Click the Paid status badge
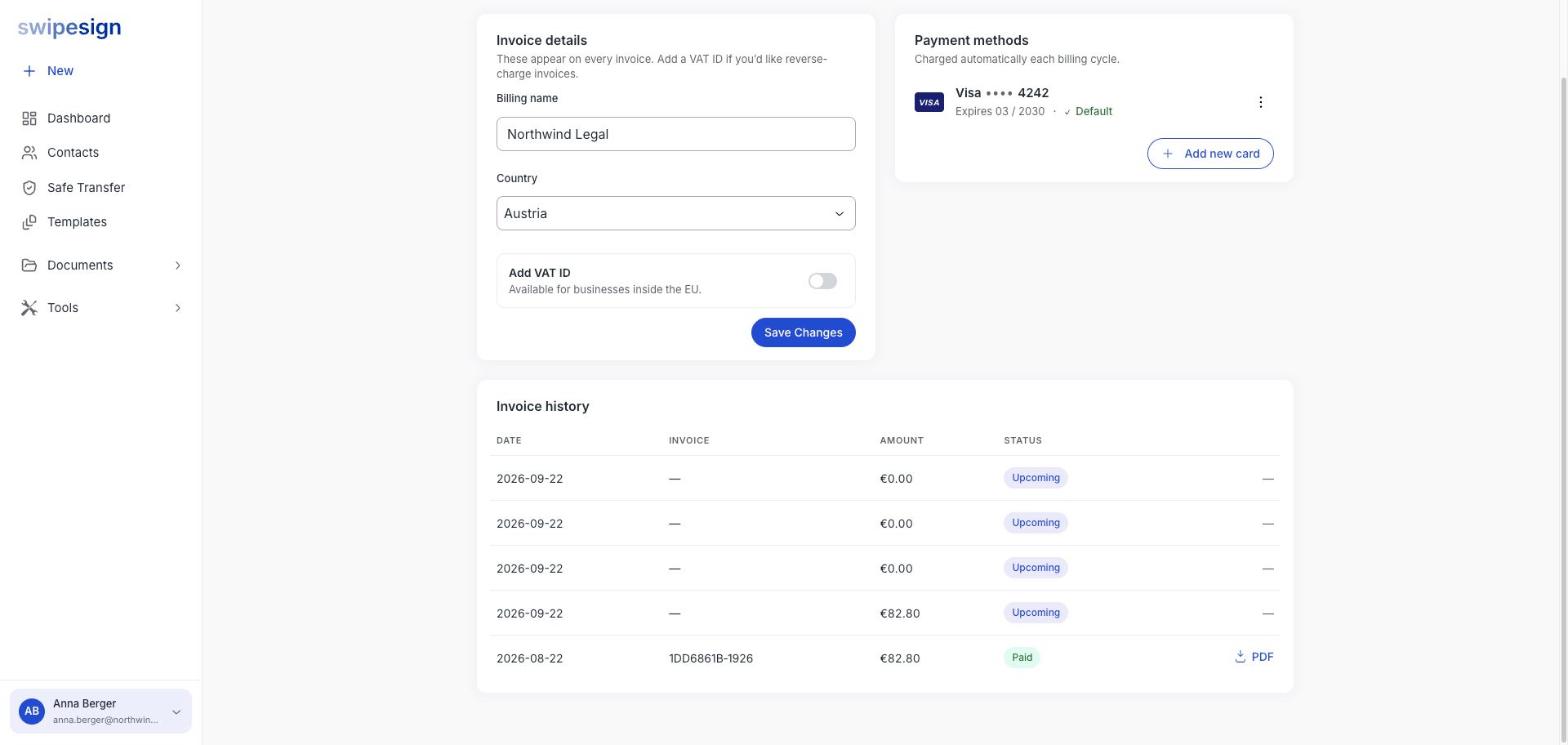Screen dimensions: 1568x745 tap(1022, 658)
